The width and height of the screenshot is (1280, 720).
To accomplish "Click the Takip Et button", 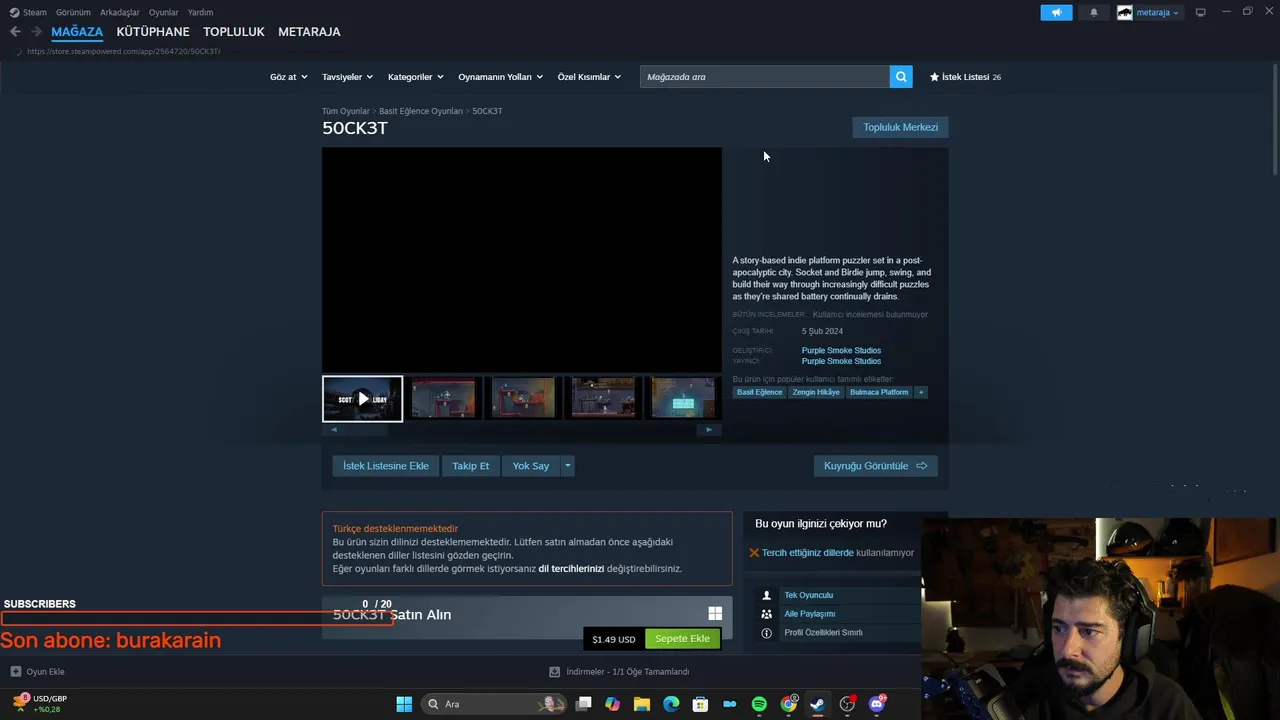I will [x=470, y=466].
